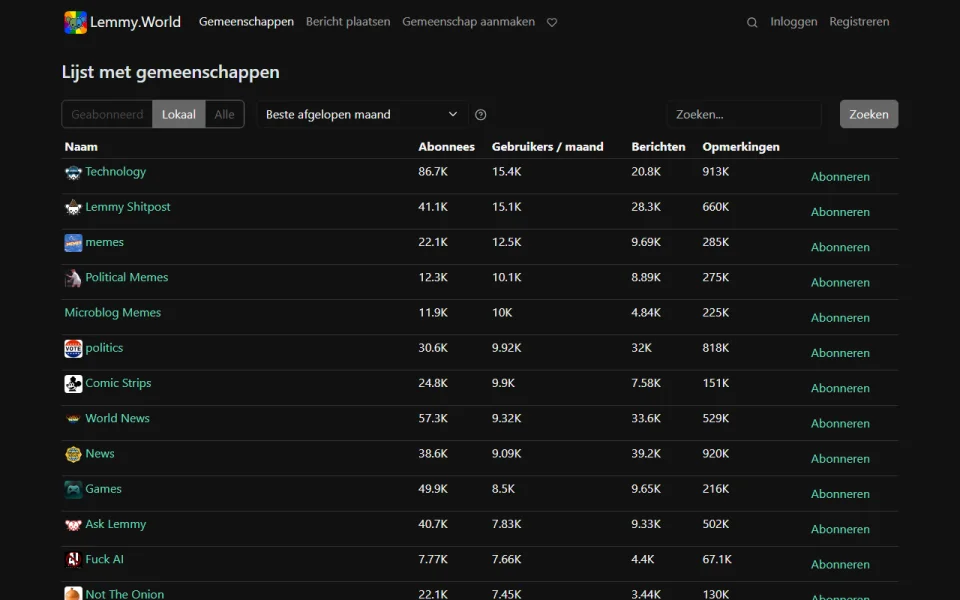Open the Not The Onion community link
This screenshot has width=960, height=600.
tap(125, 594)
